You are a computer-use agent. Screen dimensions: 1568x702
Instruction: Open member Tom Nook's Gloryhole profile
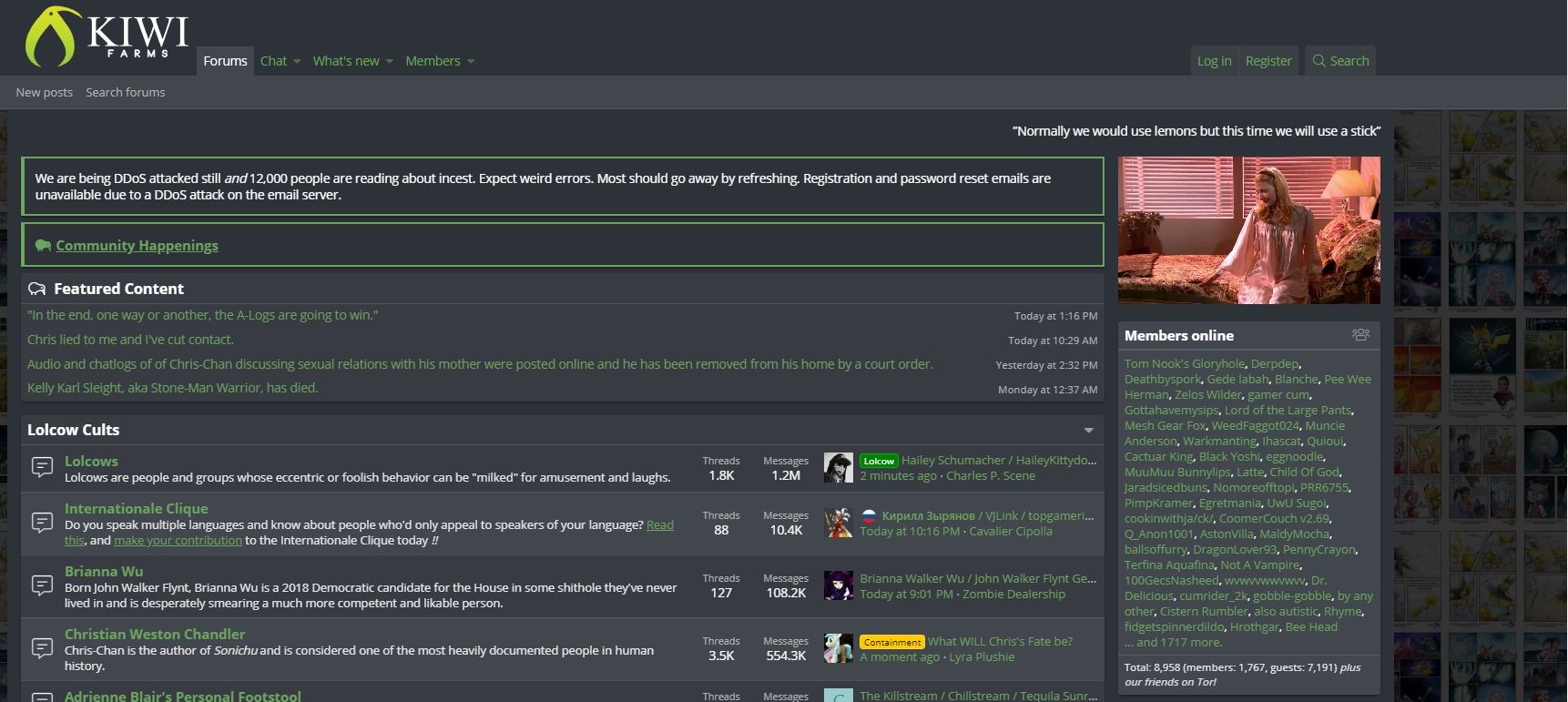click(x=1185, y=364)
